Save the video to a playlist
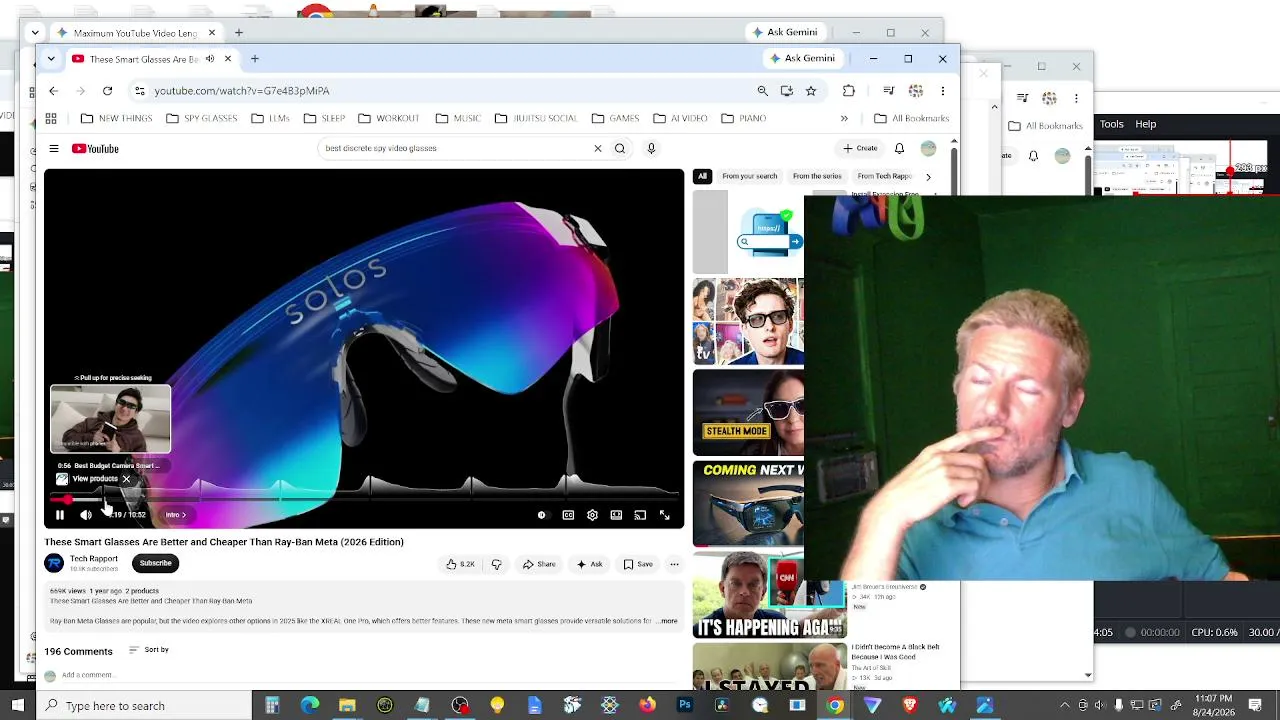1280x720 pixels. (638, 564)
